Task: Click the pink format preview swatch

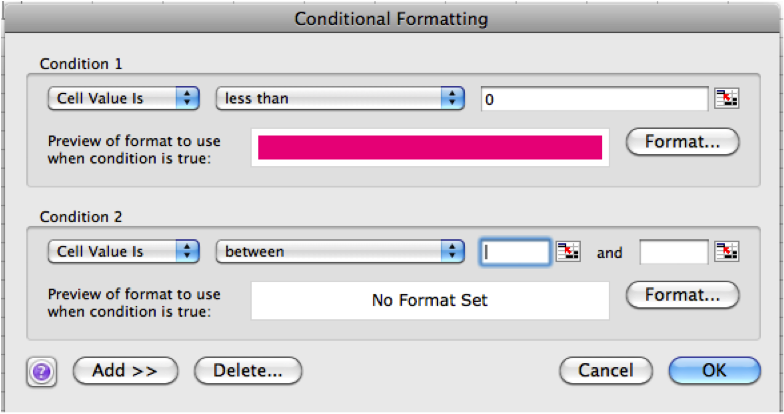Action: pyautogui.click(x=430, y=148)
